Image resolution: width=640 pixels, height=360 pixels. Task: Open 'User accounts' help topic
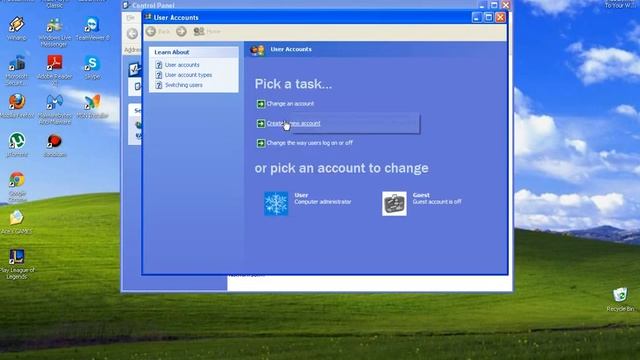click(182, 65)
